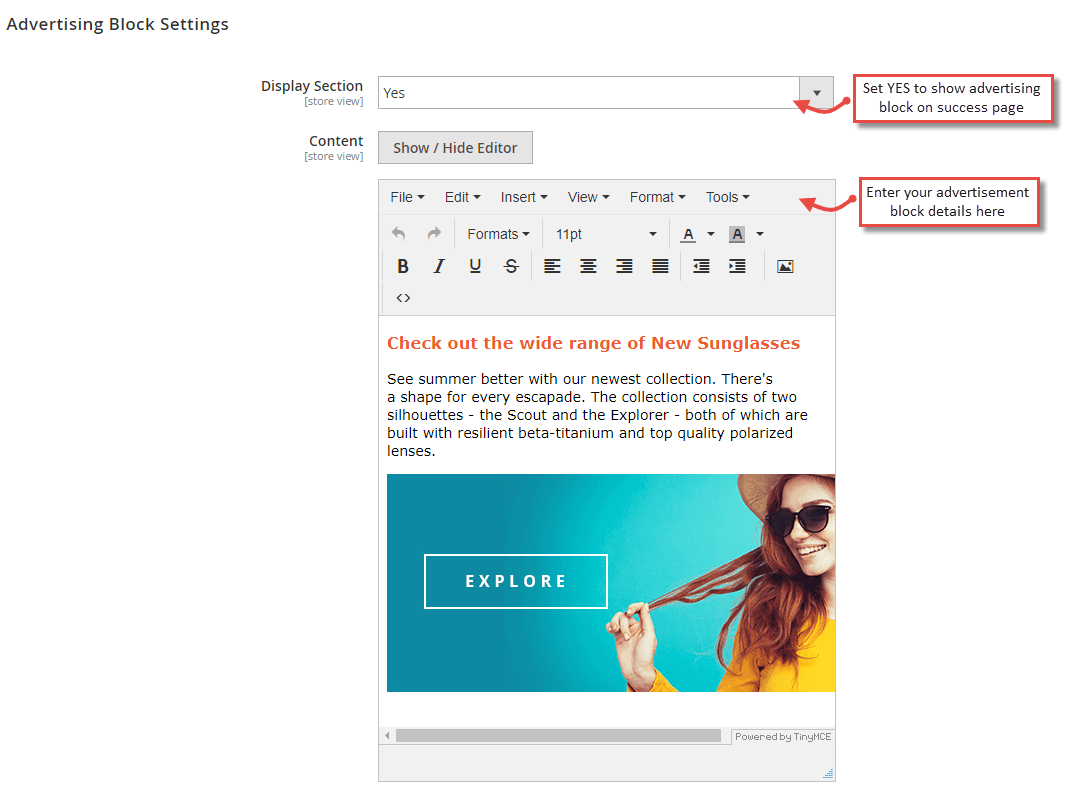Viewport: 1069px width, 790px height.
Task: Click the Display Section label
Action: coord(312,86)
